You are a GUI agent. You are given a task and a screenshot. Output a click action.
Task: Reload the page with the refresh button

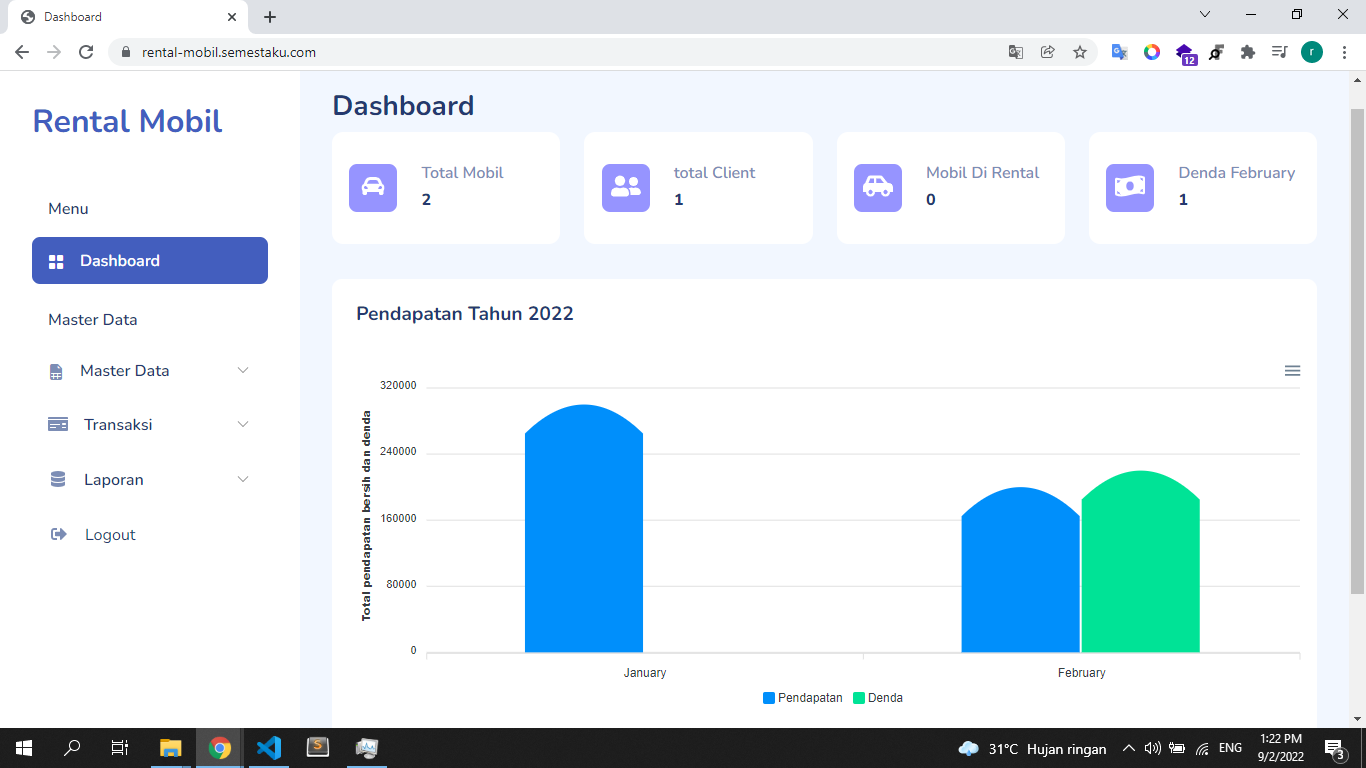pyautogui.click(x=86, y=52)
